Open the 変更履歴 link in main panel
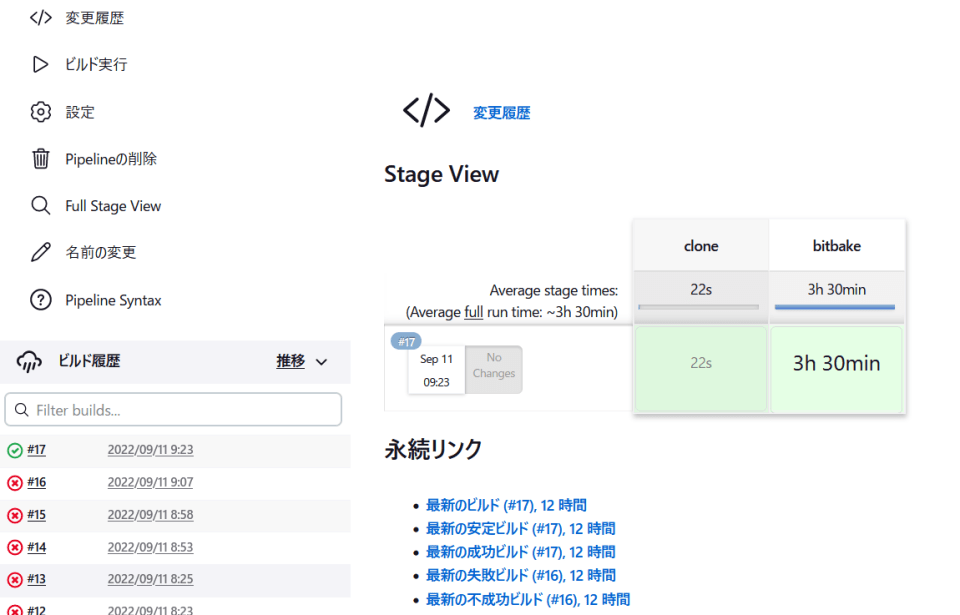 click(501, 114)
